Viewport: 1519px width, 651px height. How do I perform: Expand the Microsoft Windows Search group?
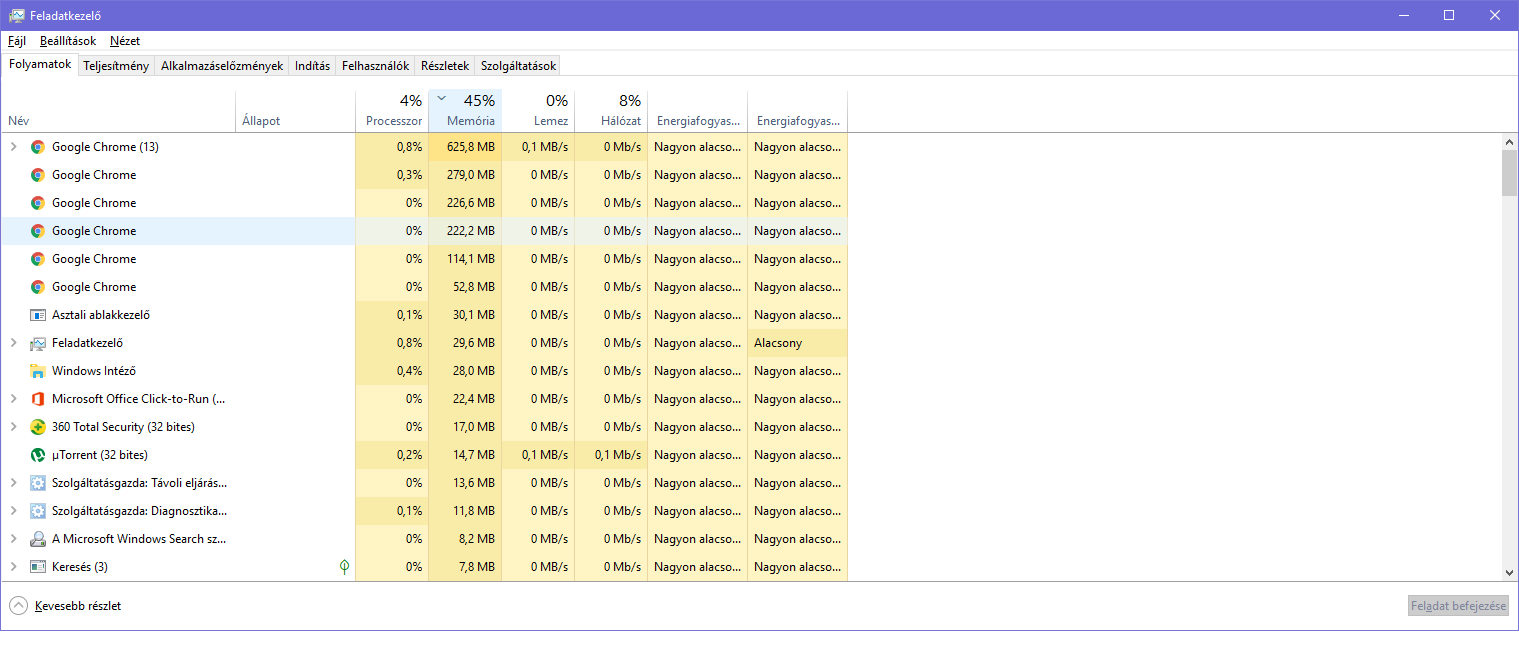click(x=13, y=539)
